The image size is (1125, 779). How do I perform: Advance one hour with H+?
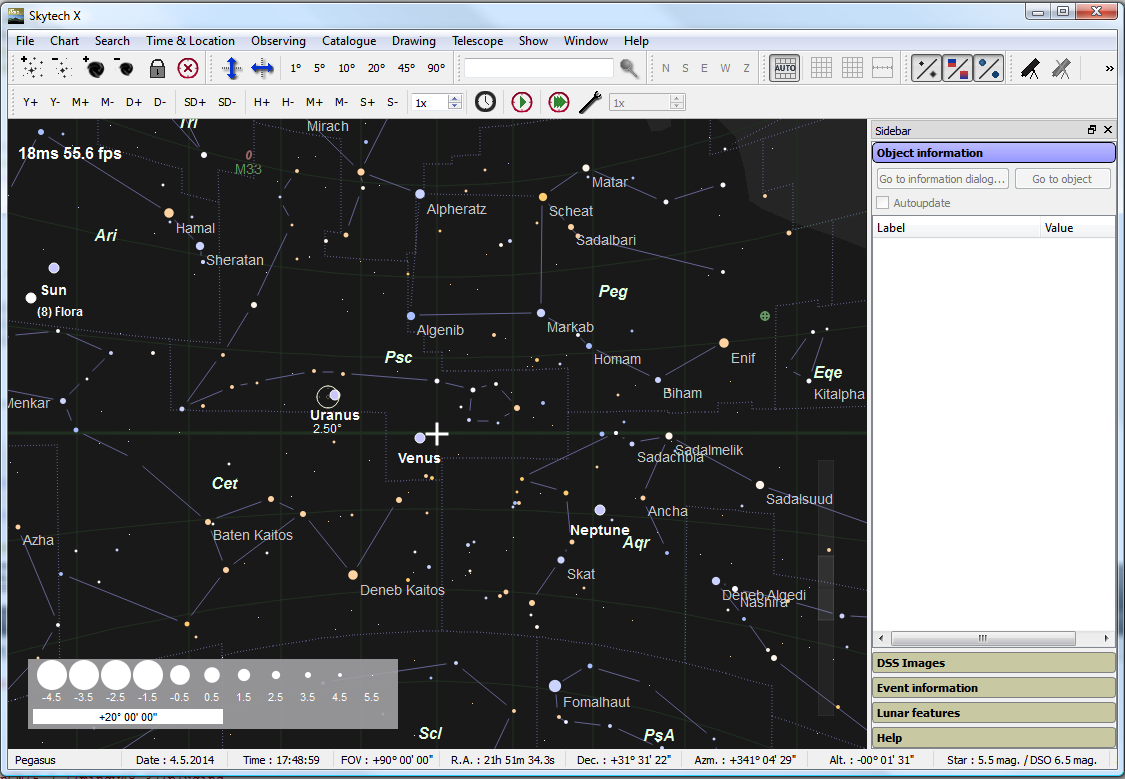point(261,102)
